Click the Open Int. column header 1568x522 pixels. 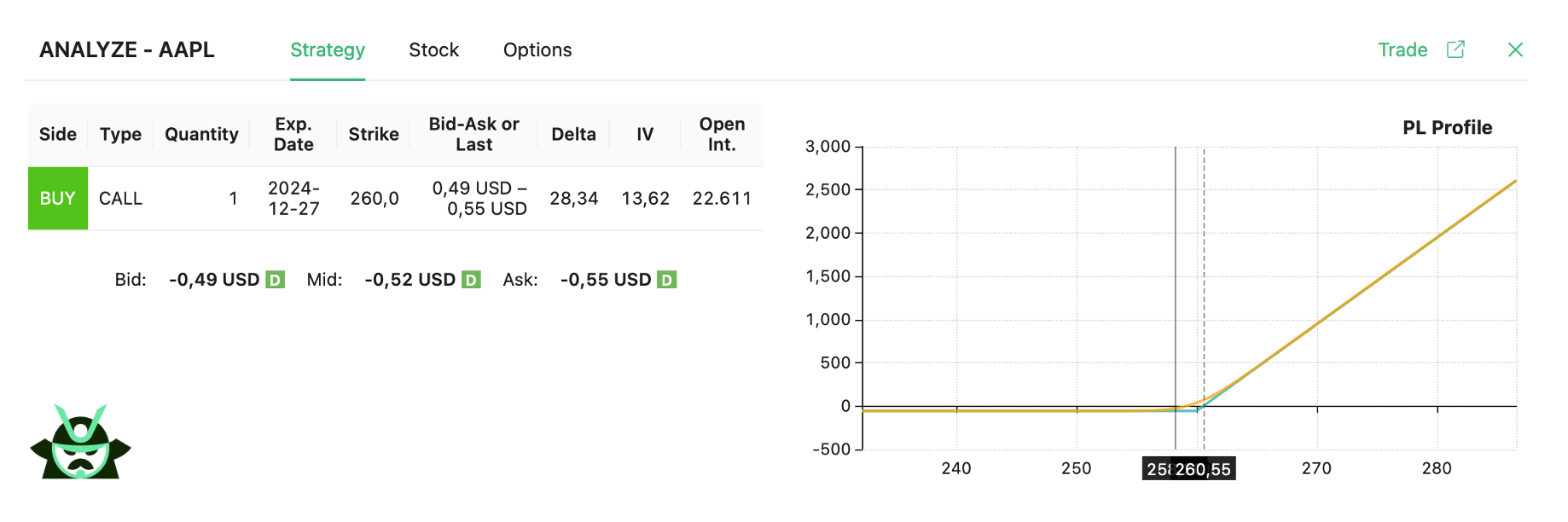(722, 134)
